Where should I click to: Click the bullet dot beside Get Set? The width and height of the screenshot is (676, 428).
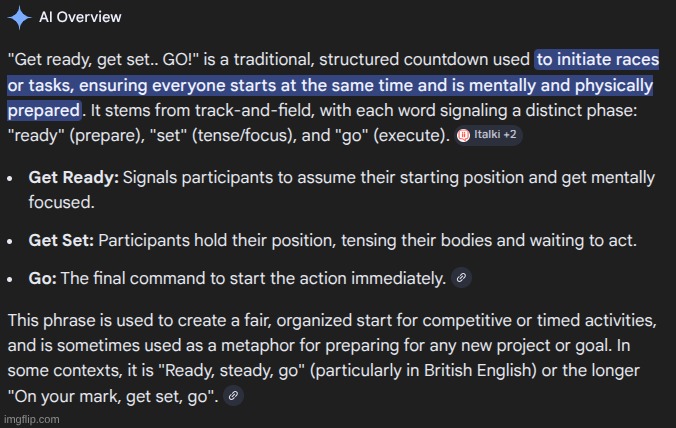[9, 241]
